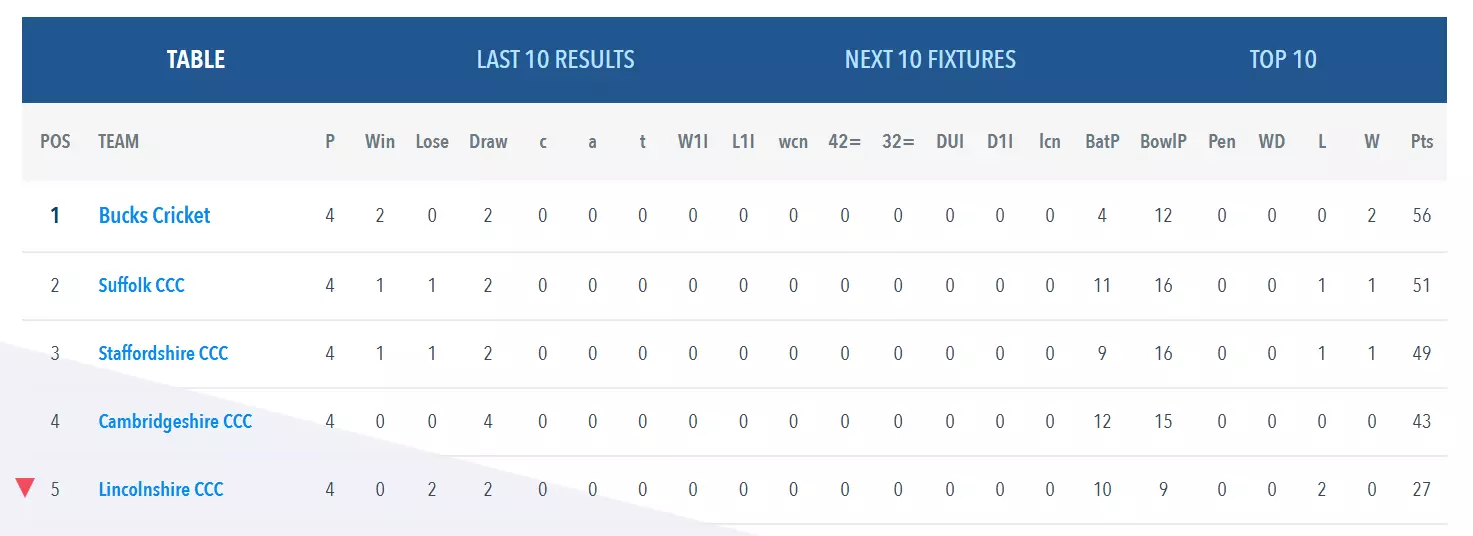This screenshot has height=536, width=1473.
Task: Visit the Staffordshire CCC team link
Action: pyautogui.click(x=163, y=353)
